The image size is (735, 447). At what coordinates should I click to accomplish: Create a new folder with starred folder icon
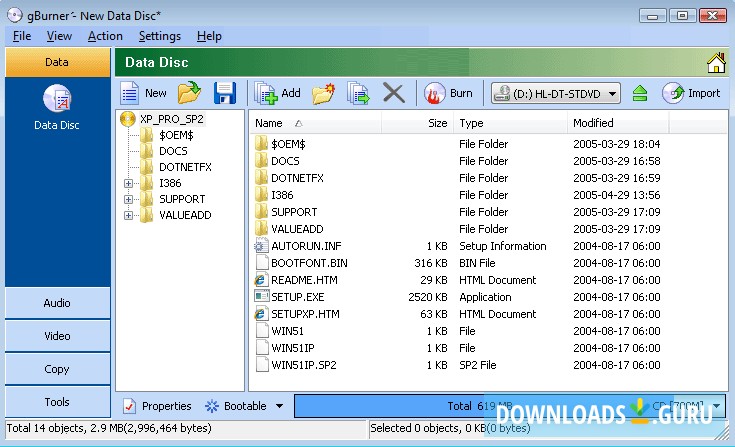323,93
